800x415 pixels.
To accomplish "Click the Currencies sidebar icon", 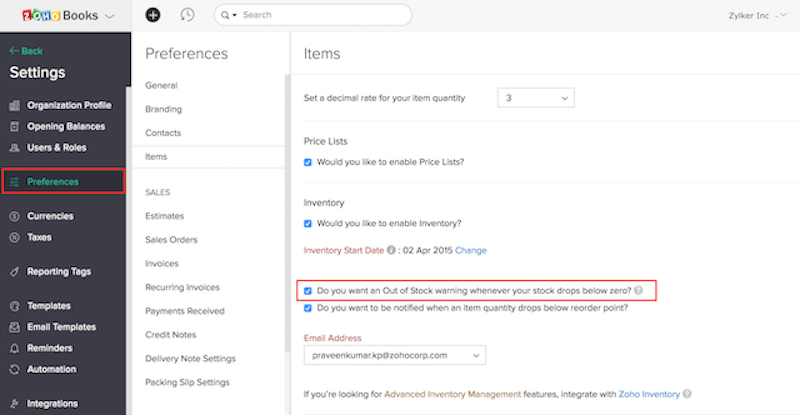I will coord(15,216).
